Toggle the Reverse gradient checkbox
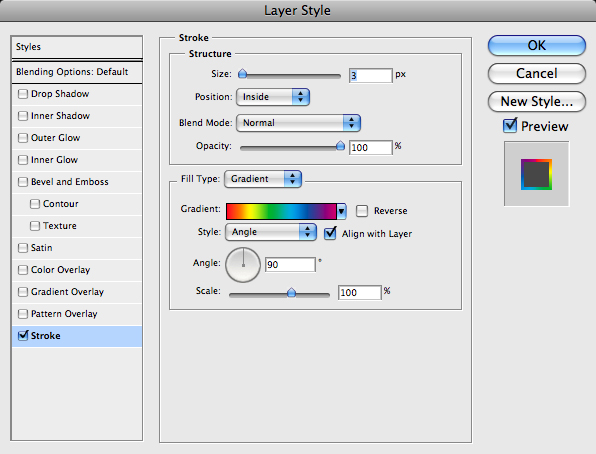 click(362, 211)
